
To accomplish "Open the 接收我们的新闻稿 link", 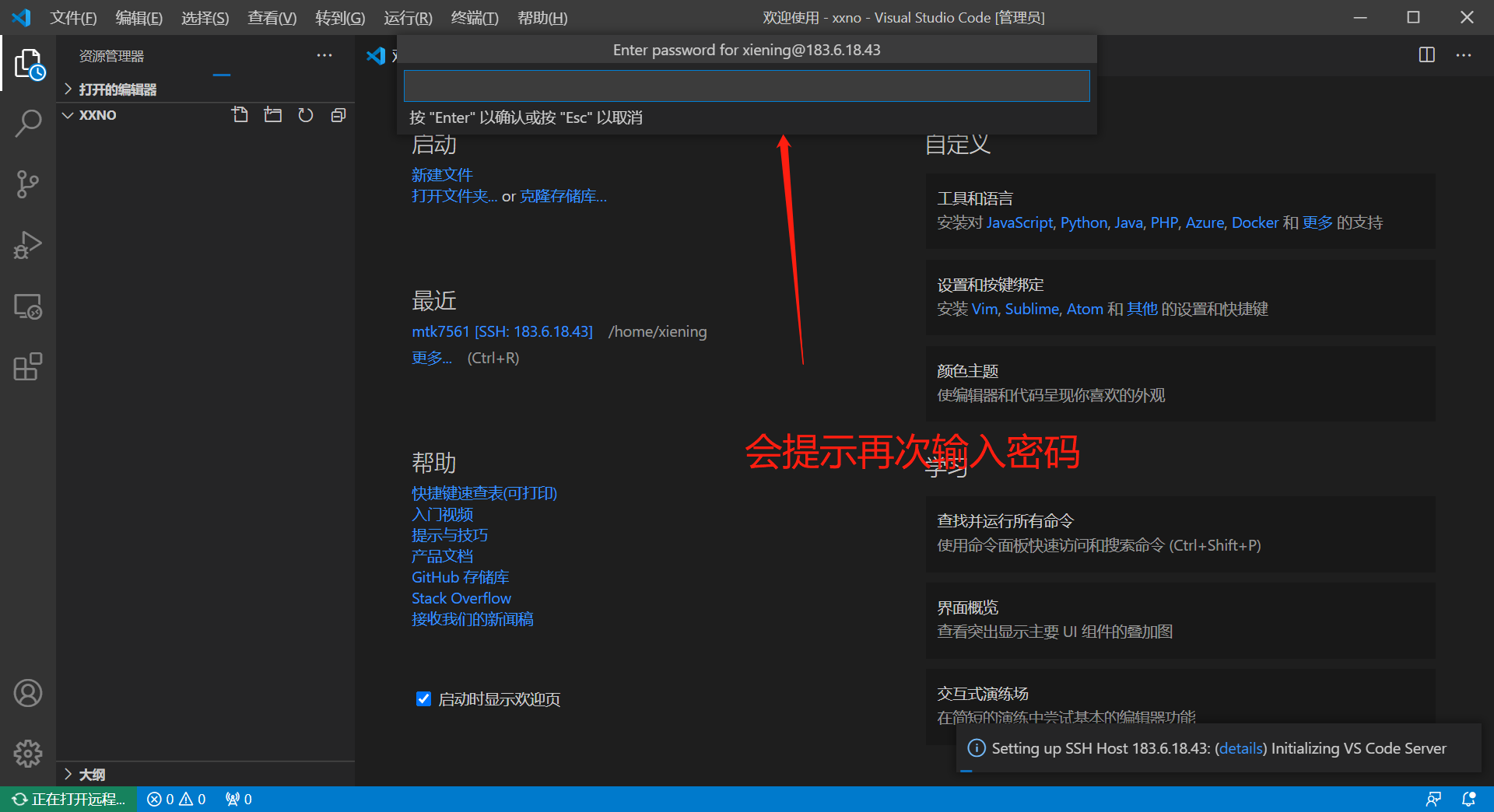I will (472, 619).
